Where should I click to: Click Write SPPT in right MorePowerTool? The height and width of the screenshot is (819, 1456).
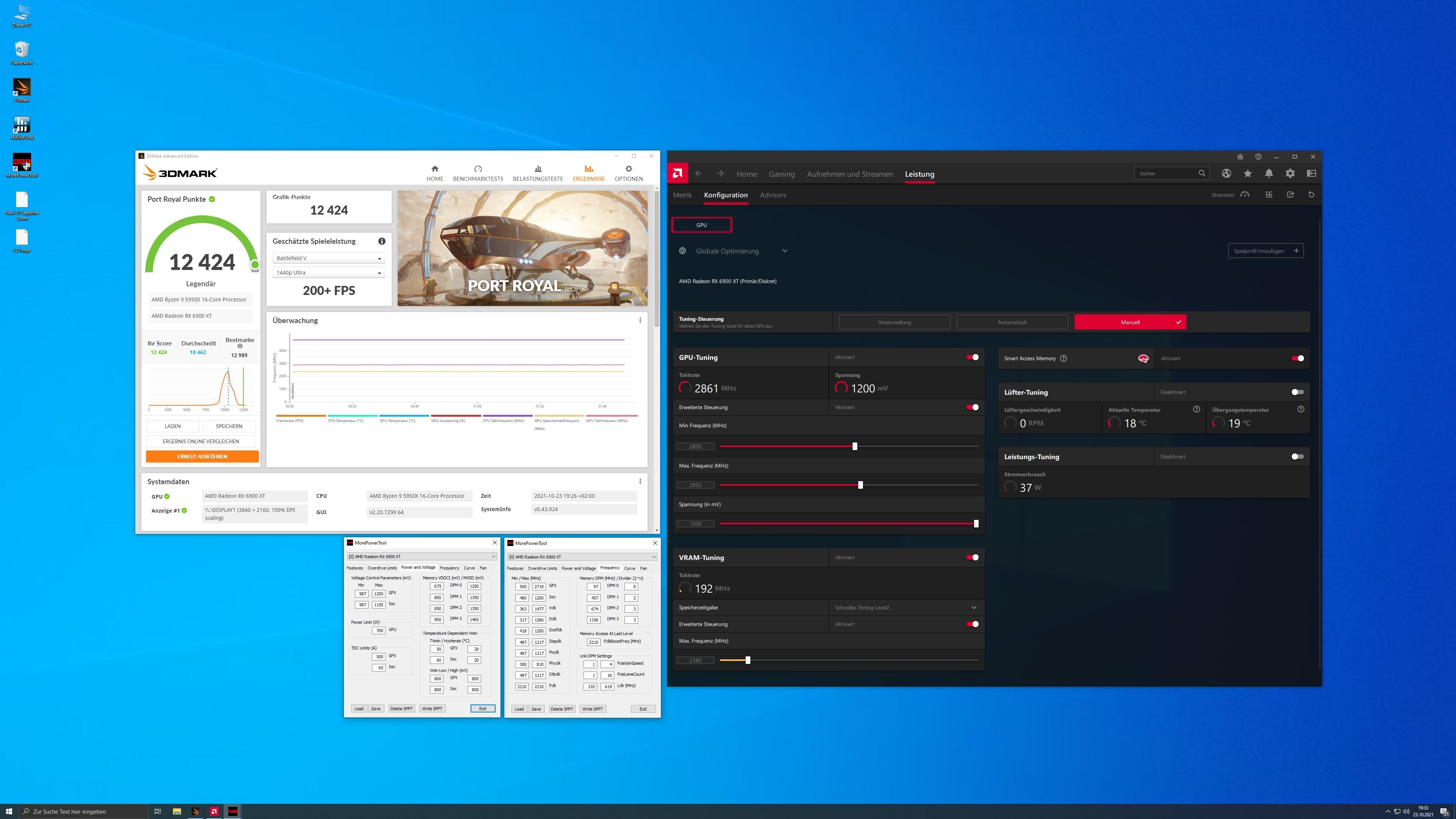[x=592, y=709]
